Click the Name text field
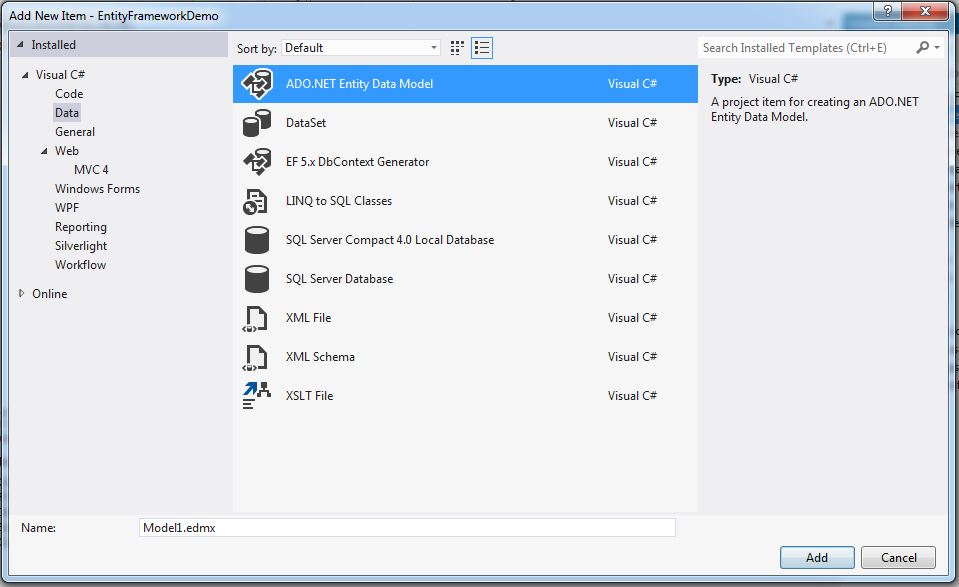The height and width of the screenshot is (587, 959). (x=407, y=527)
